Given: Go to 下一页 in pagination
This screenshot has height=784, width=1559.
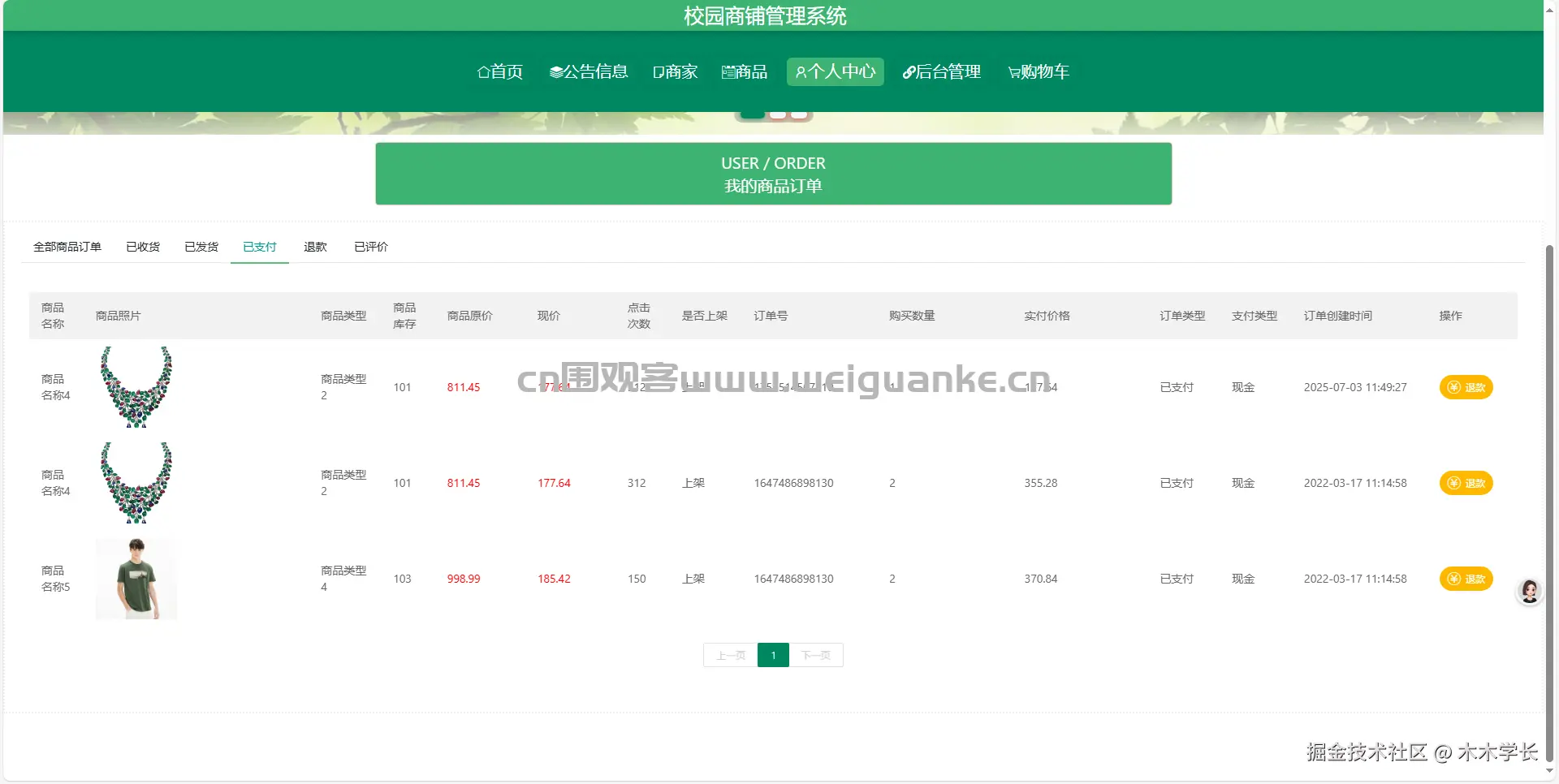Looking at the screenshot, I should pyautogui.click(x=816, y=655).
